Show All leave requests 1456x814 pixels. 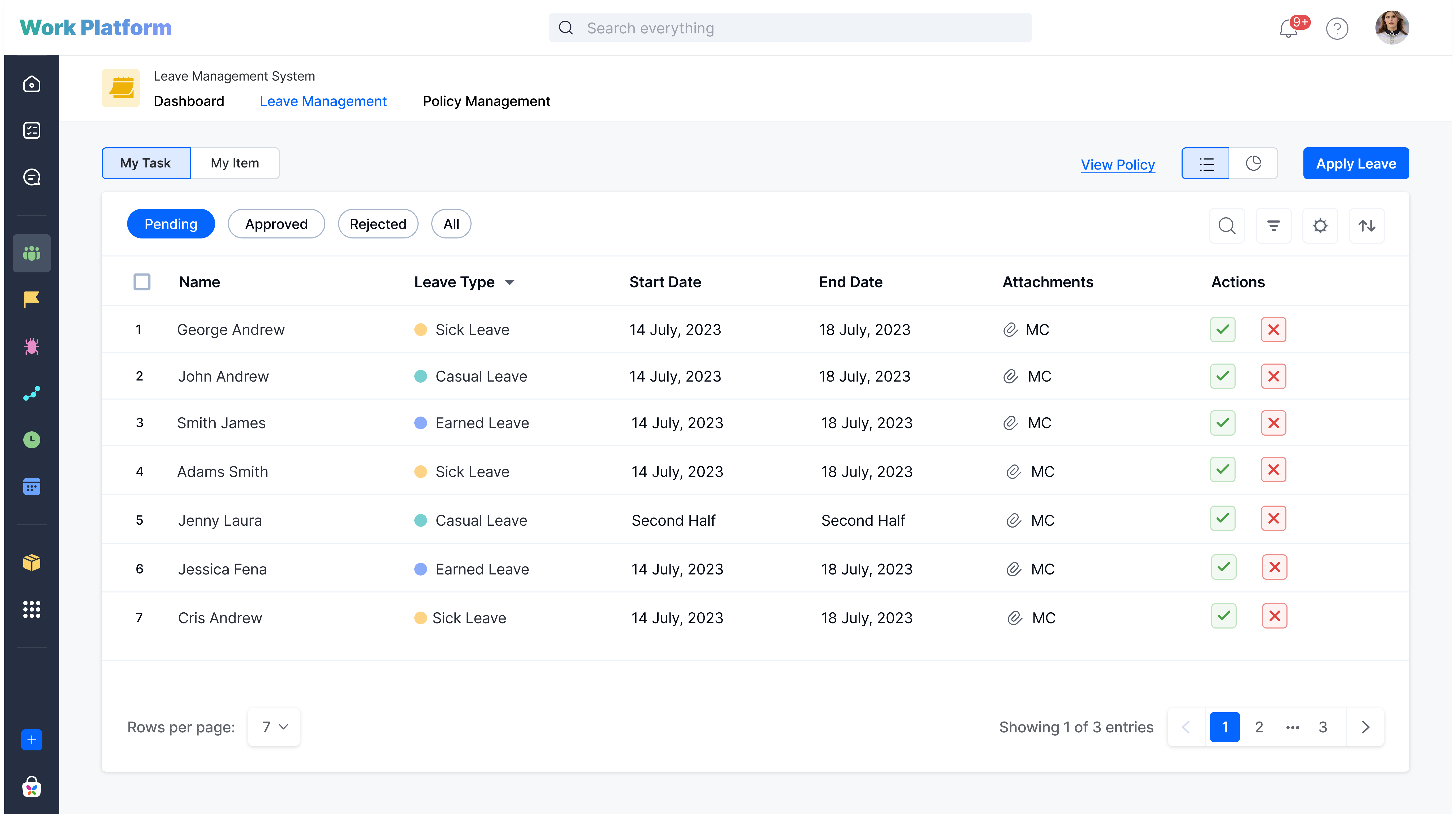click(x=451, y=224)
